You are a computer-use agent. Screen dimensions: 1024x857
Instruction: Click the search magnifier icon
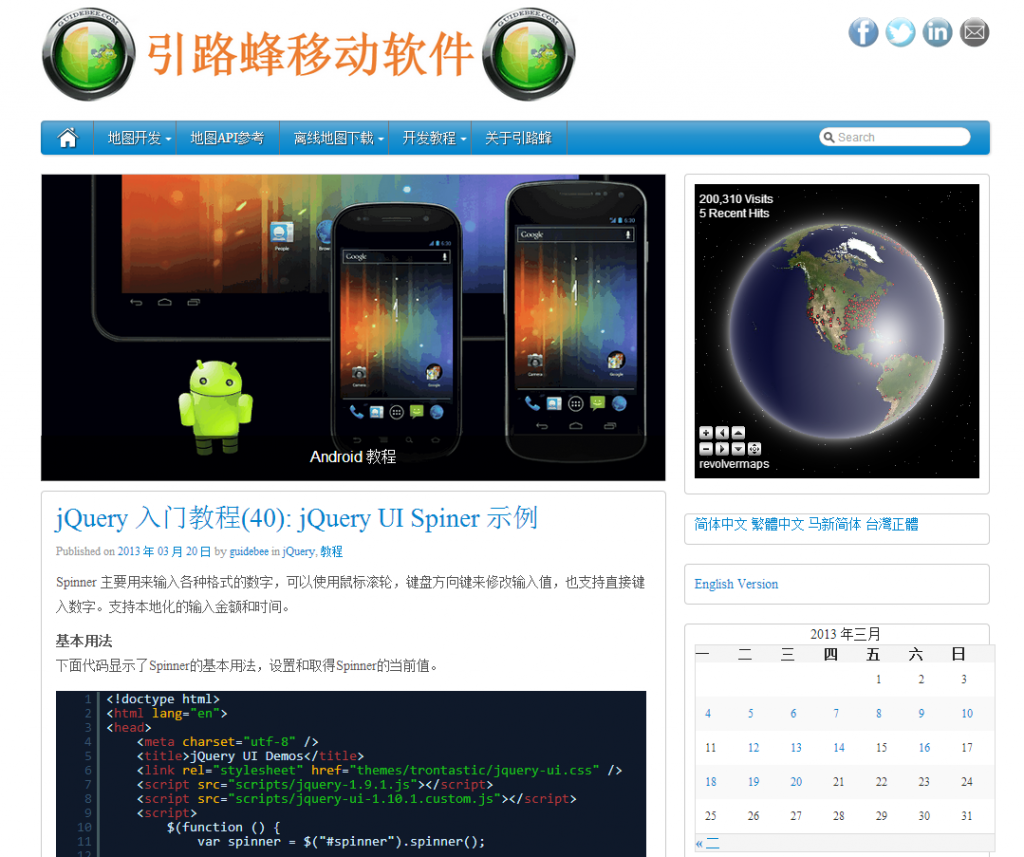829,137
